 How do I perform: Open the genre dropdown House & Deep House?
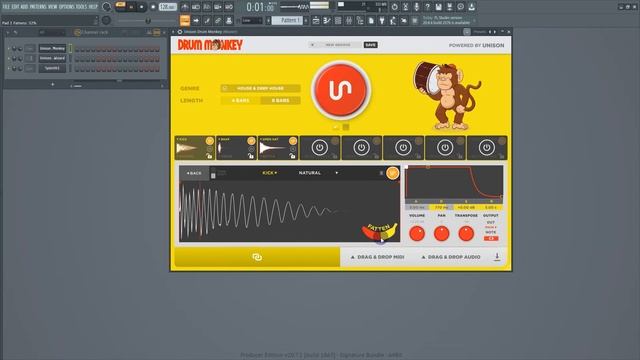point(260,88)
